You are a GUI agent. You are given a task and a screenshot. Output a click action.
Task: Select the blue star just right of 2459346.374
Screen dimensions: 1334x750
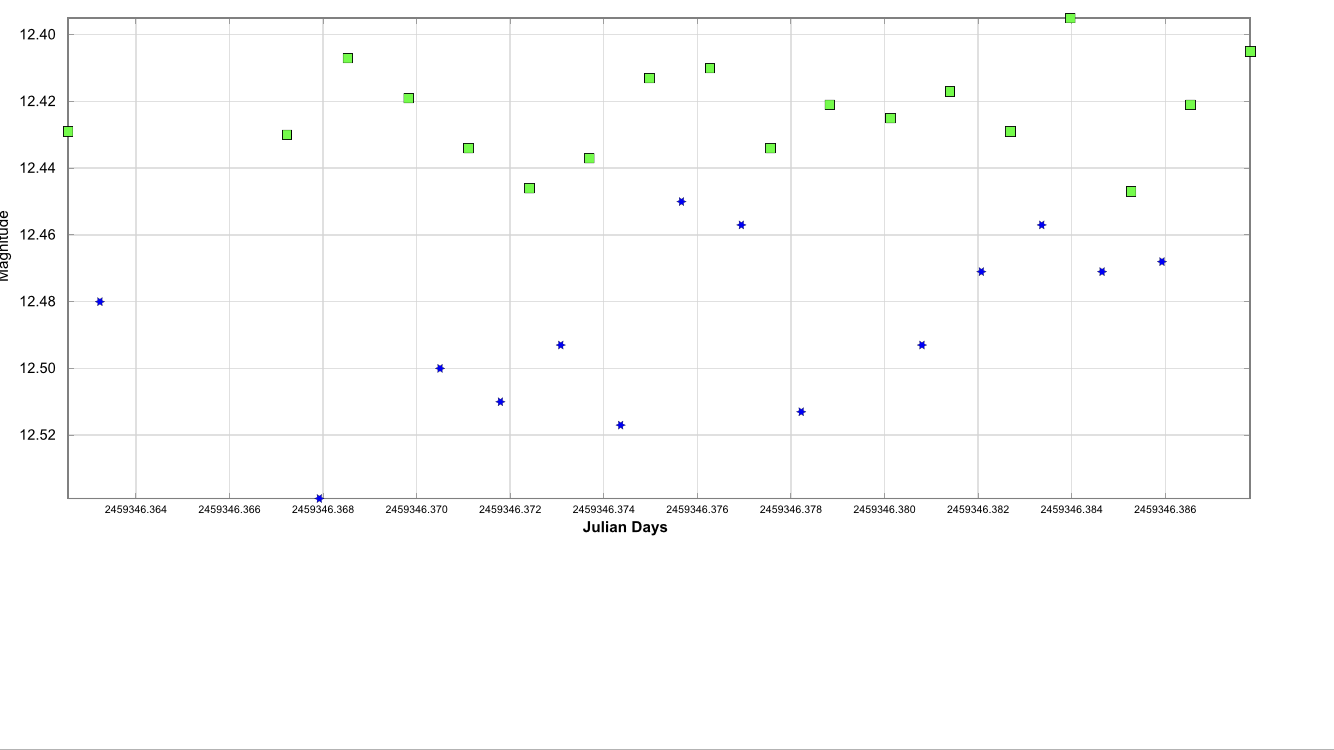[620, 425]
